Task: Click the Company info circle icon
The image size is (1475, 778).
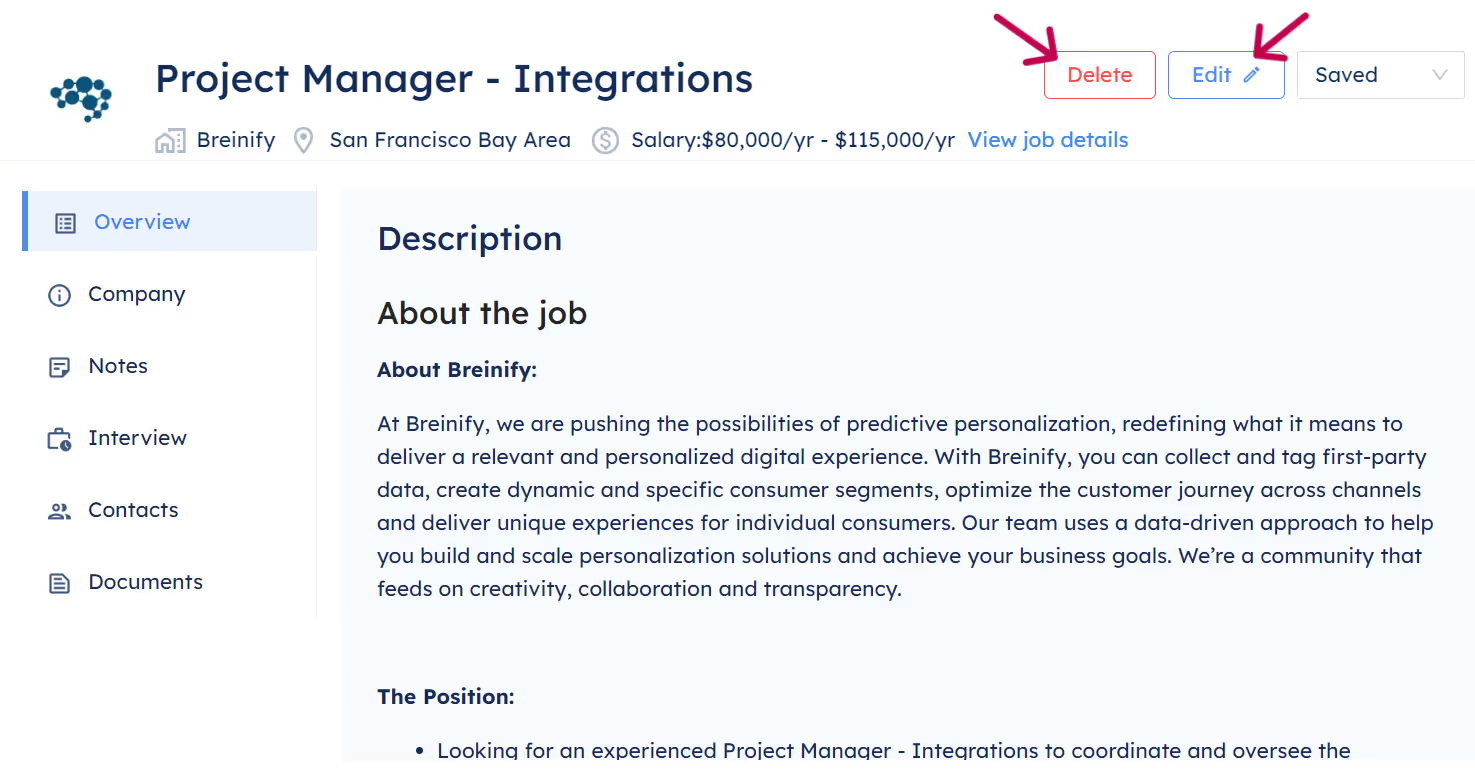Action: [60, 293]
